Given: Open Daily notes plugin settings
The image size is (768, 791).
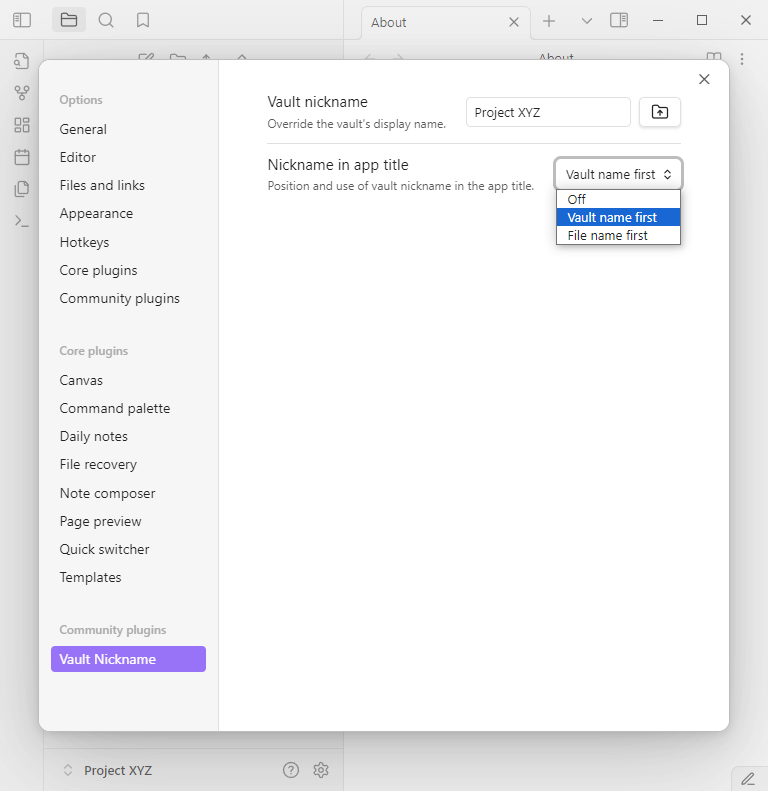Looking at the screenshot, I should pos(128,436).
